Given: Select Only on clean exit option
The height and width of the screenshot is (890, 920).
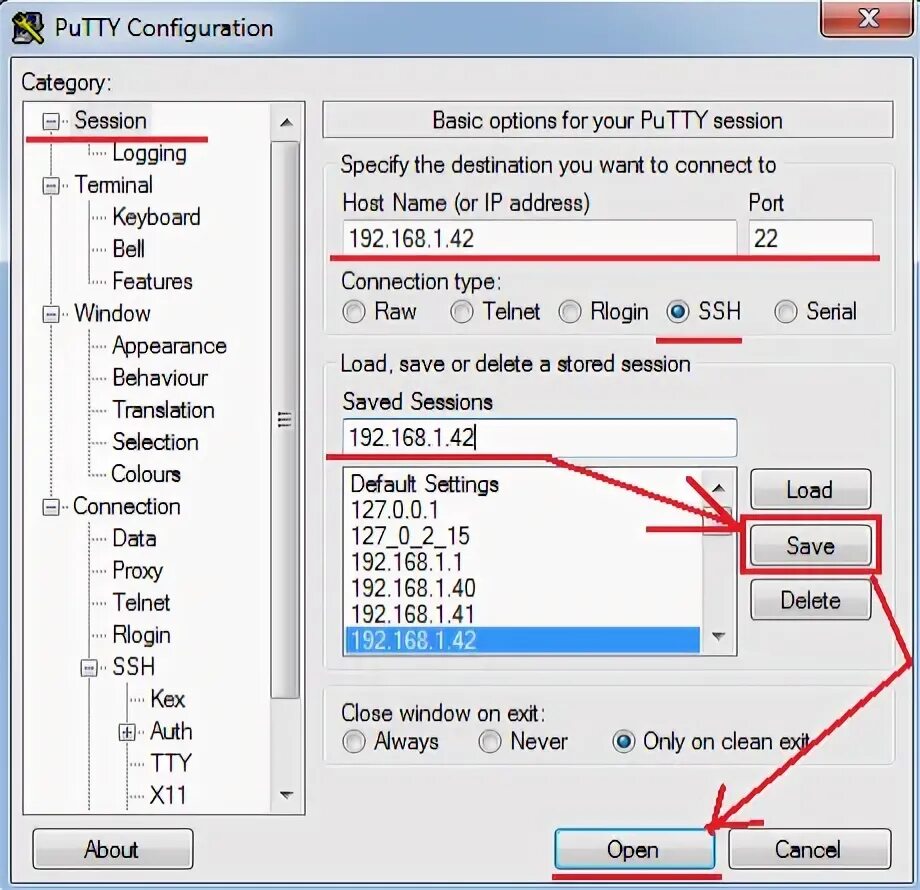Looking at the screenshot, I should pos(711,742).
